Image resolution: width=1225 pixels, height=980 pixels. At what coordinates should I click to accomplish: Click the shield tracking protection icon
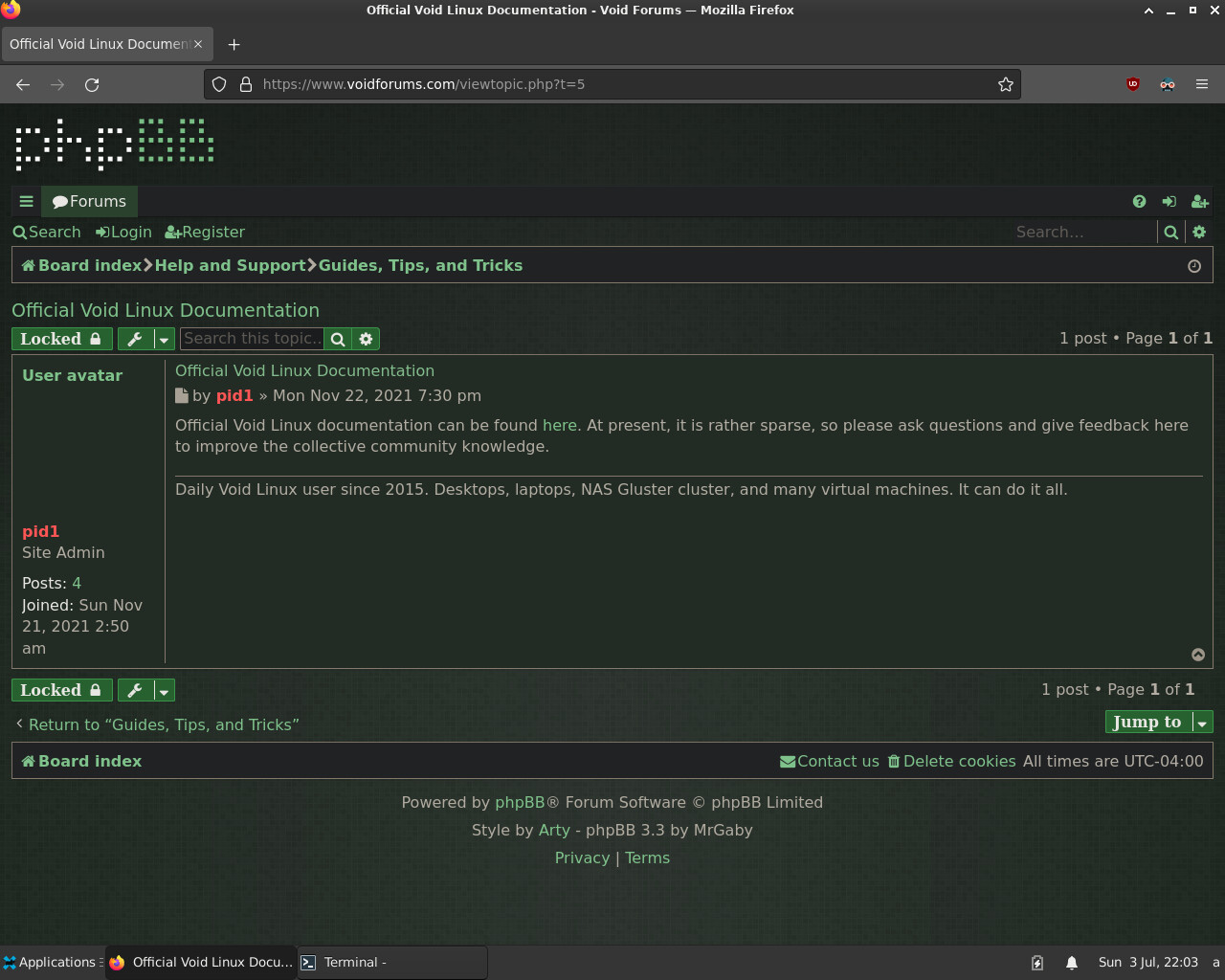click(219, 84)
